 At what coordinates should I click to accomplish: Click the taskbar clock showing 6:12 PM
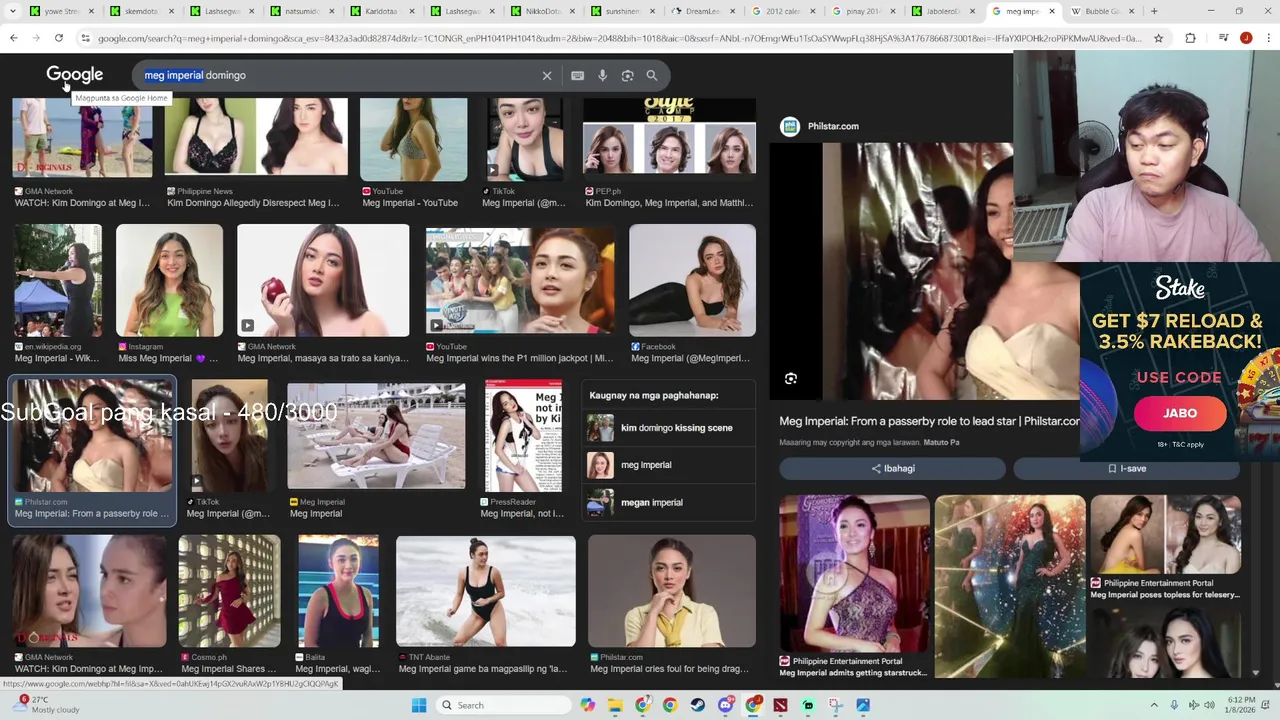tap(1241, 705)
